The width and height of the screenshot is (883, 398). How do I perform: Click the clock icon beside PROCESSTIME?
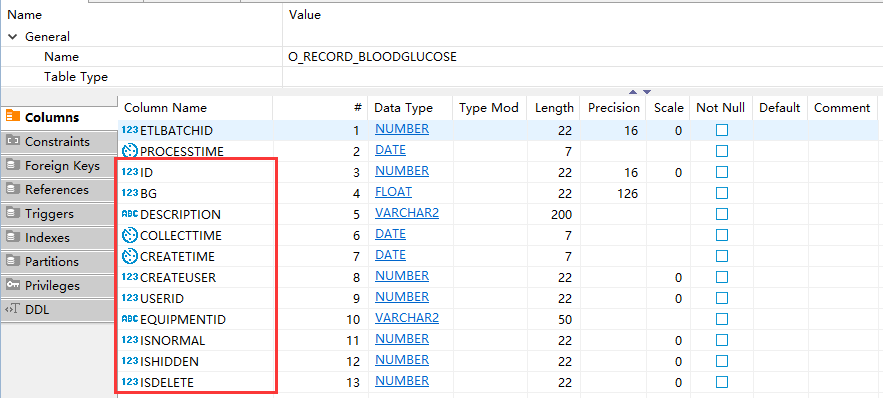click(x=130, y=151)
